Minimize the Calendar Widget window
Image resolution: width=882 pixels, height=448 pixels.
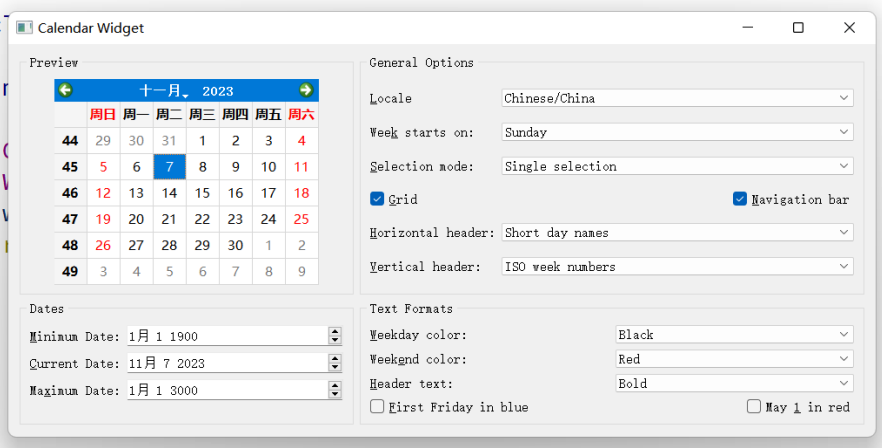[x=748, y=28]
